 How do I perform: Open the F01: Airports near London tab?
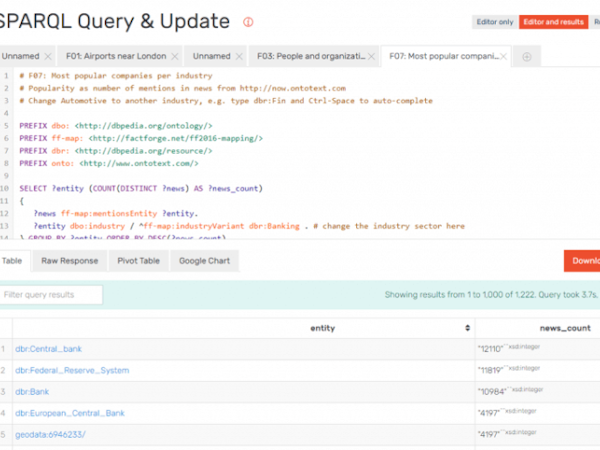pos(116,56)
